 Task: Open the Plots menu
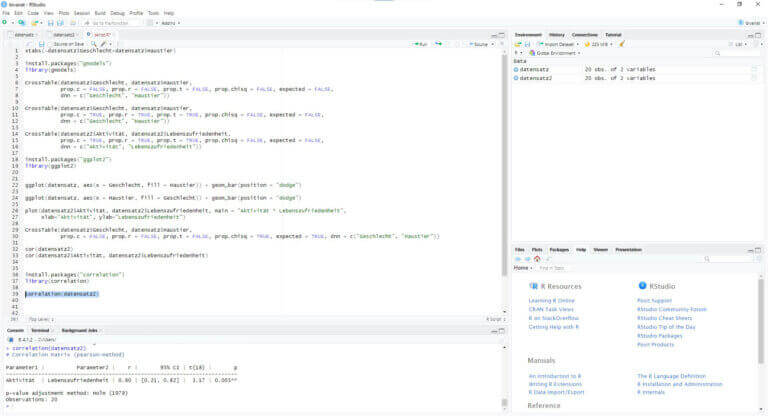point(64,13)
